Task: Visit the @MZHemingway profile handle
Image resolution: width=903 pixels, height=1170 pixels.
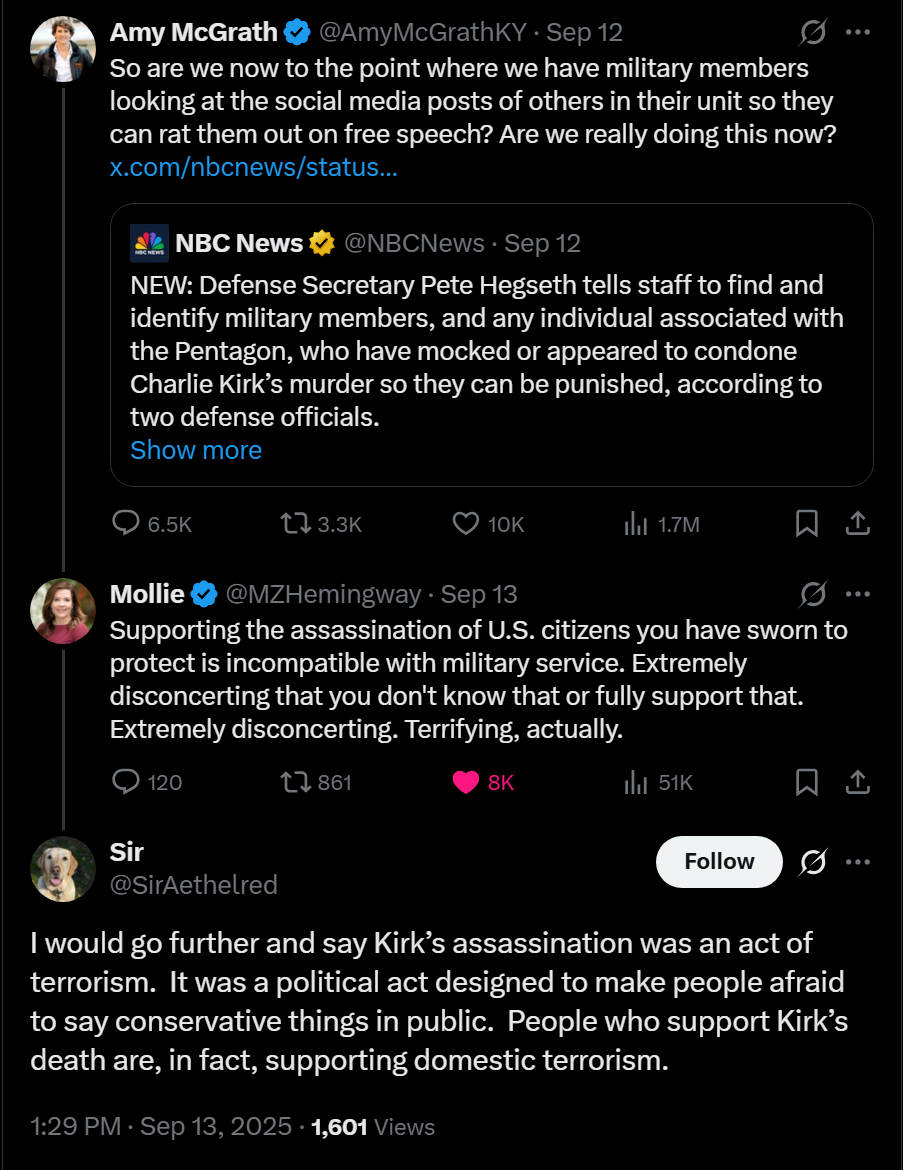Action: pos(323,594)
